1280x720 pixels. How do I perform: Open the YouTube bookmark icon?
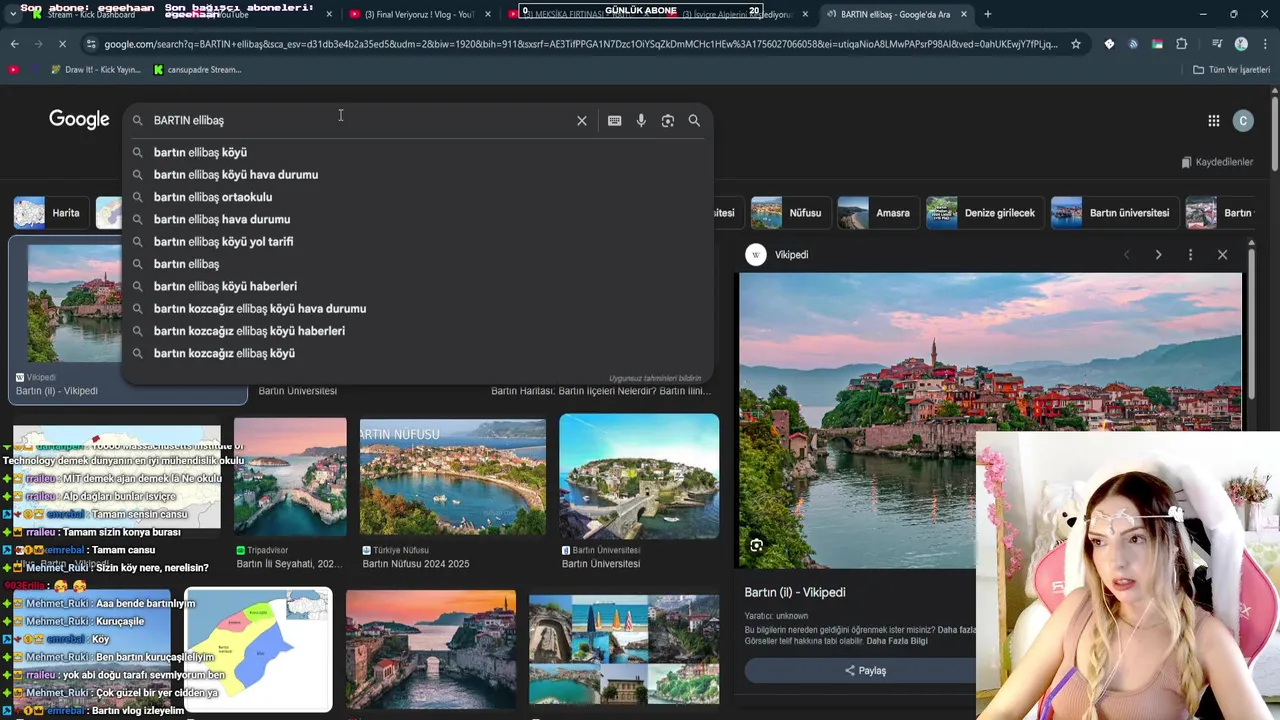13,70
